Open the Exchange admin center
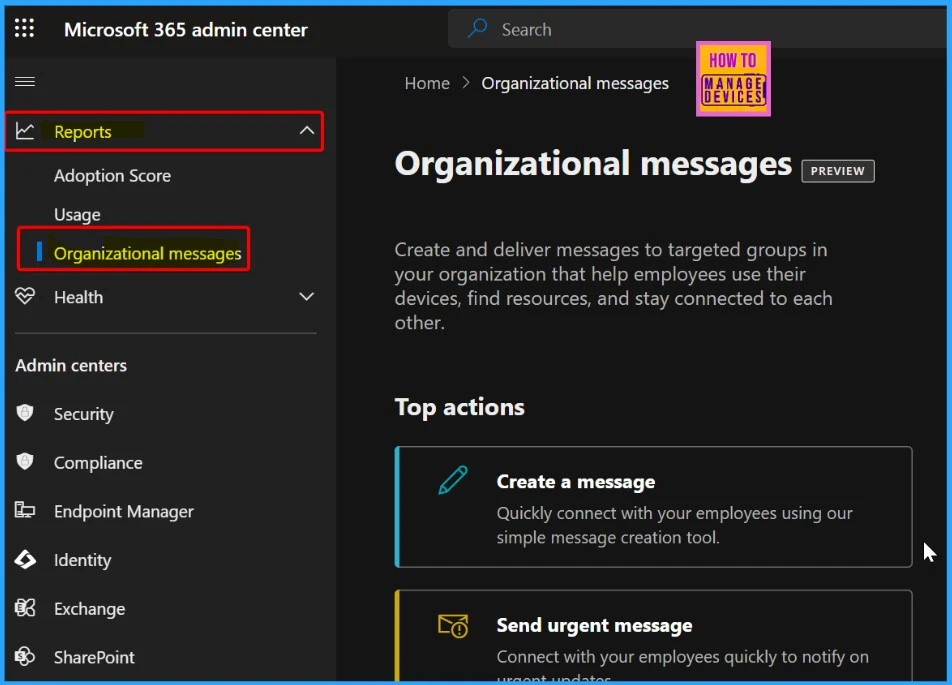The image size is (952, 685). pyautogui.click(x=89, y=608)
